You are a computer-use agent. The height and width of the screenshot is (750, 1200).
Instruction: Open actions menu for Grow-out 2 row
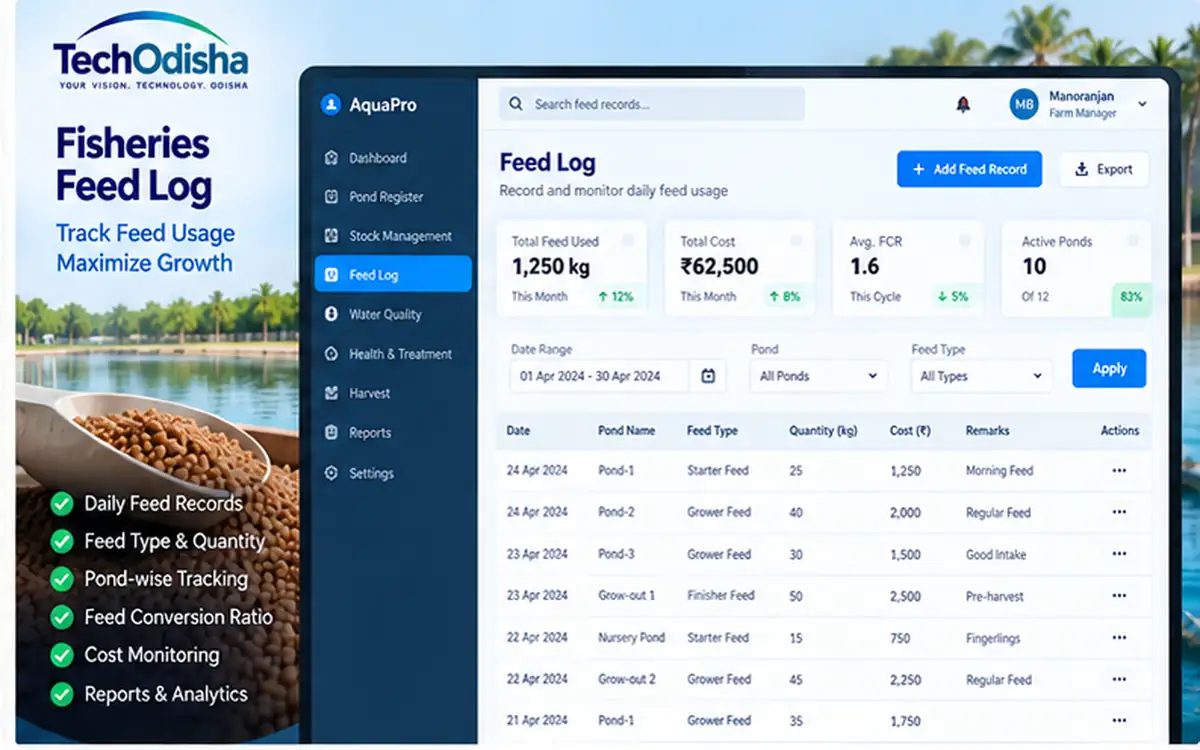(x=1119, y=679)
